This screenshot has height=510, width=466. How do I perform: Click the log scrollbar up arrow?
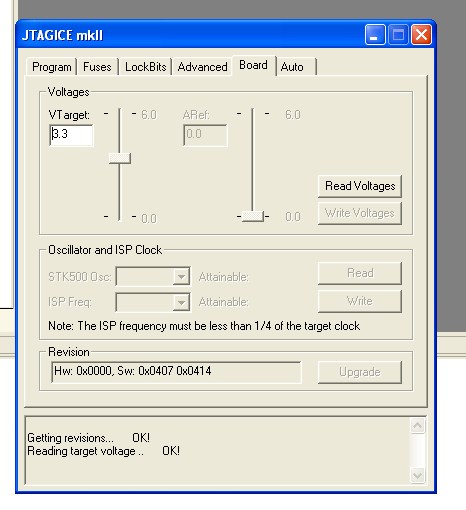tap(418, 426)
